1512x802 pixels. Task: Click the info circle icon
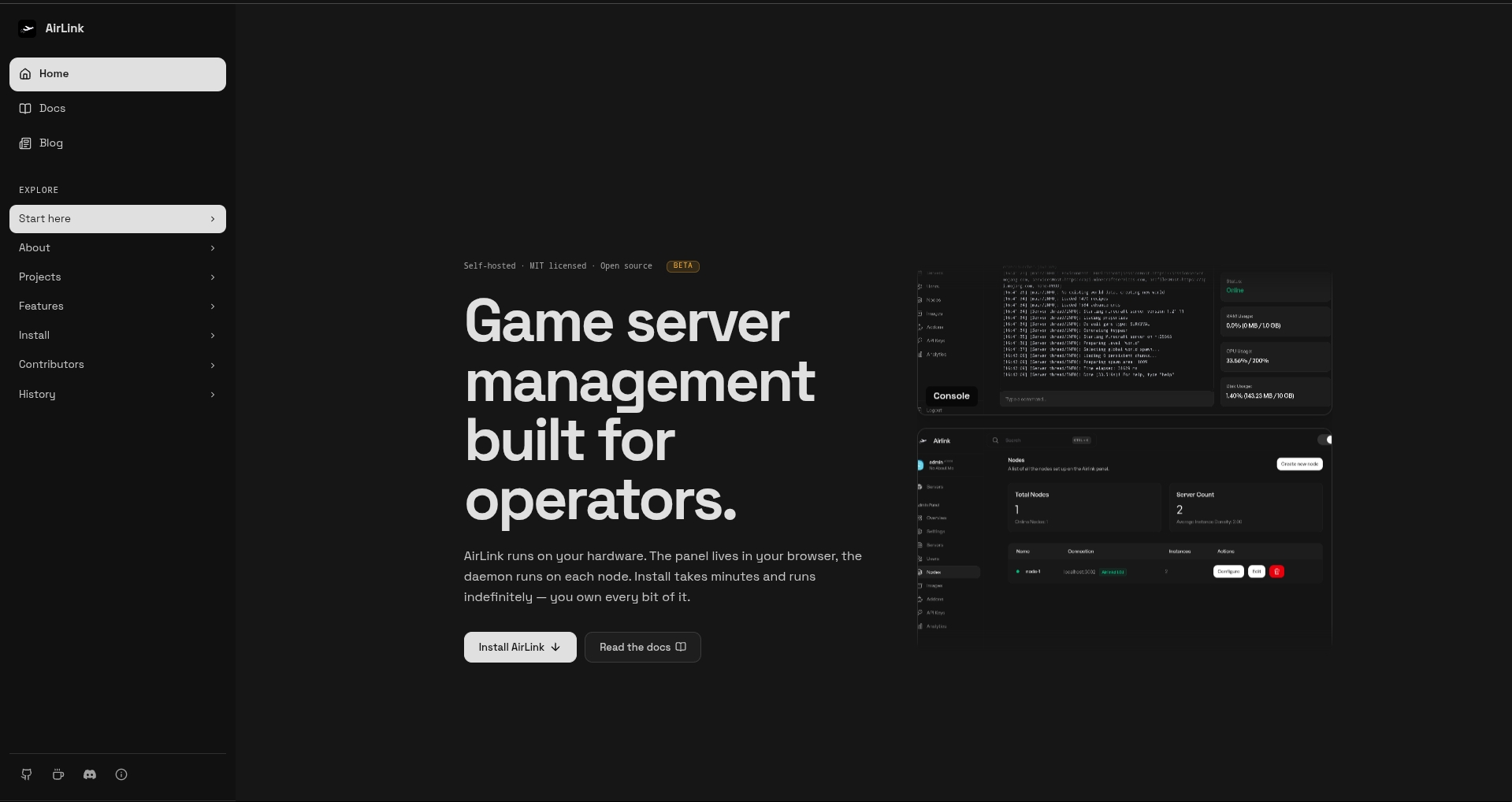tap(121, 774)
